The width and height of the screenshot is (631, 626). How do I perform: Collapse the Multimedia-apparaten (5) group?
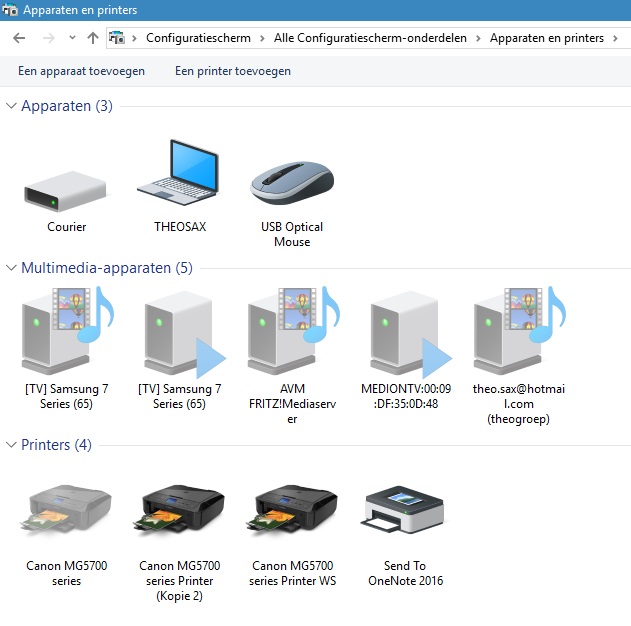pos(11,268)
